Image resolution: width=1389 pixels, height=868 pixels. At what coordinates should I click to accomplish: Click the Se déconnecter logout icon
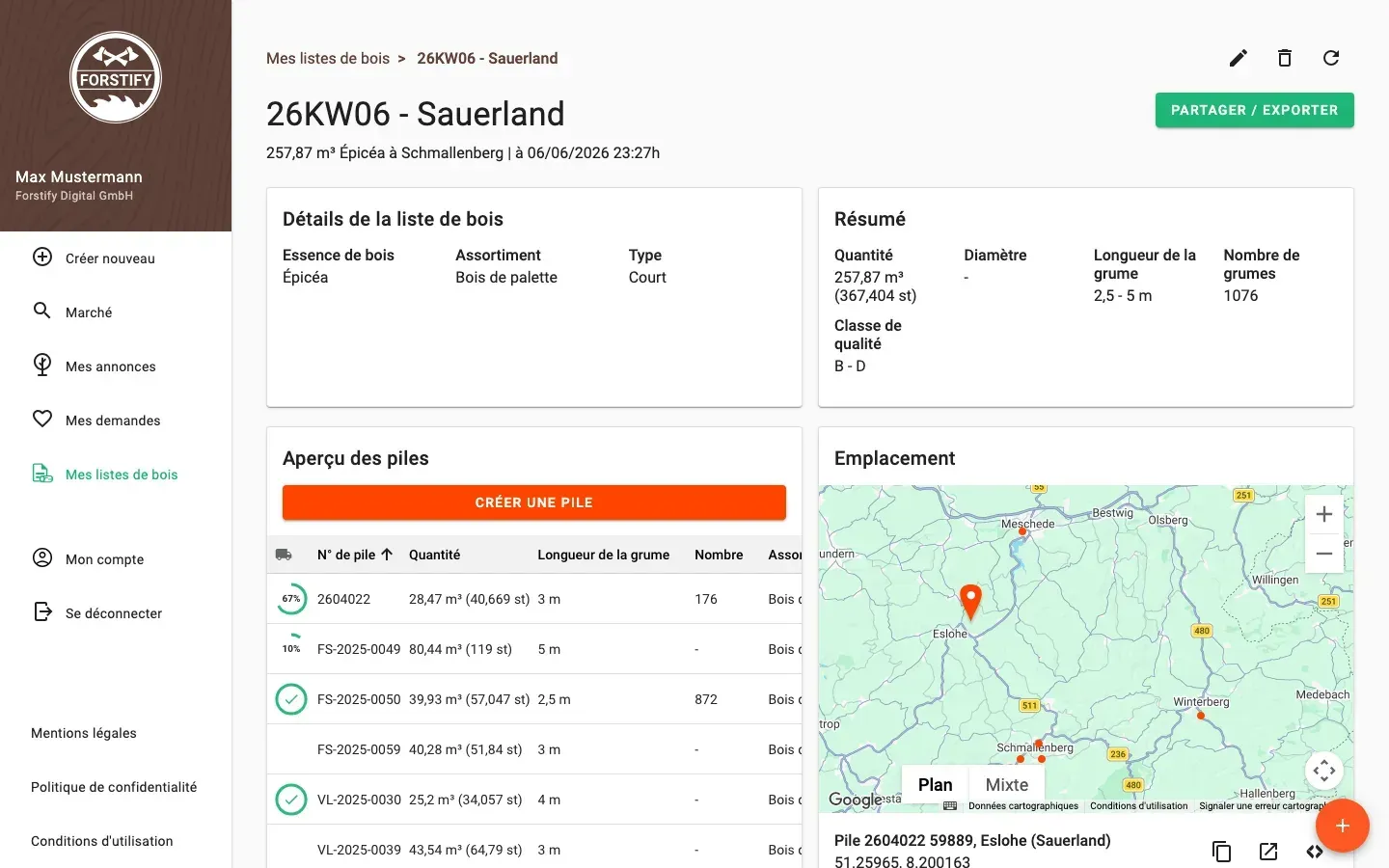pyautogui.click(x=42, y=611)
